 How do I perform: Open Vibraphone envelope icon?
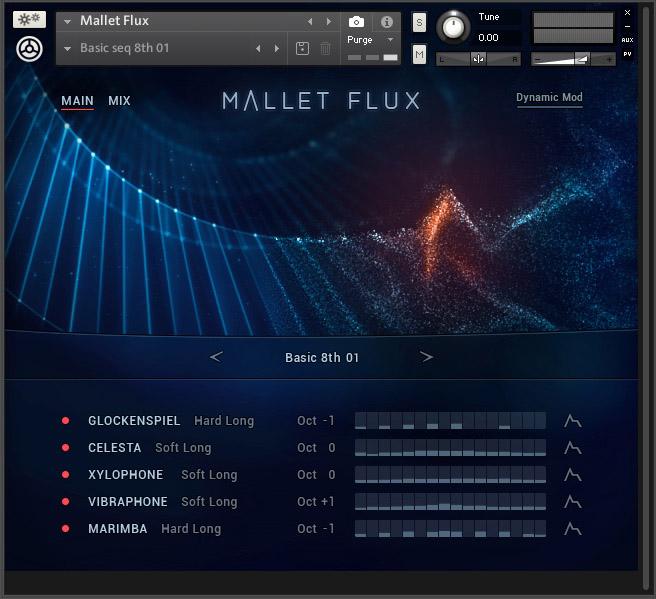click(x=572, y=502)
